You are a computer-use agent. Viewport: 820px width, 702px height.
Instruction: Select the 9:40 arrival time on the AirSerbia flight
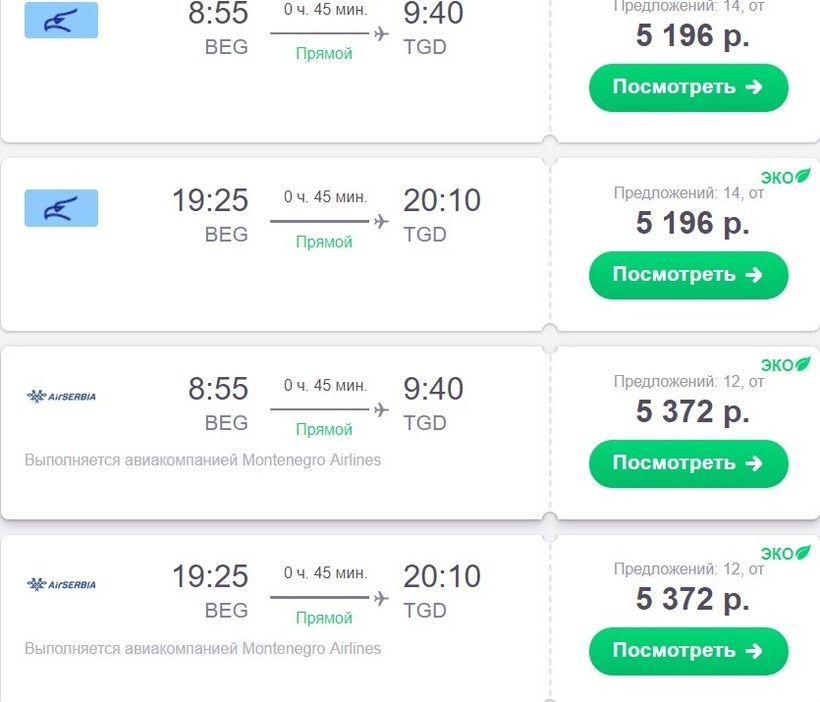pos(433,389)
